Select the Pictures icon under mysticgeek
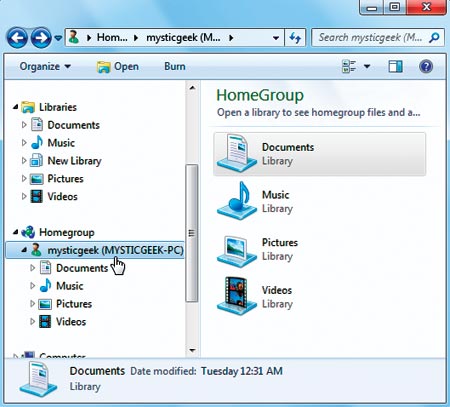Screen dimensions: 450x407 [x=45, y=304]
